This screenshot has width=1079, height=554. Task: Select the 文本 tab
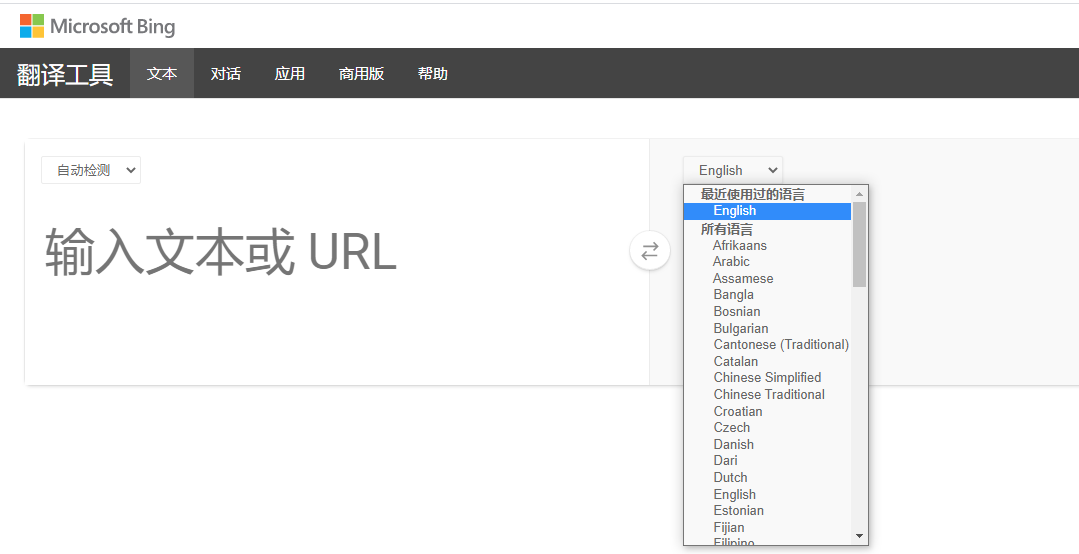click(162, 73)
